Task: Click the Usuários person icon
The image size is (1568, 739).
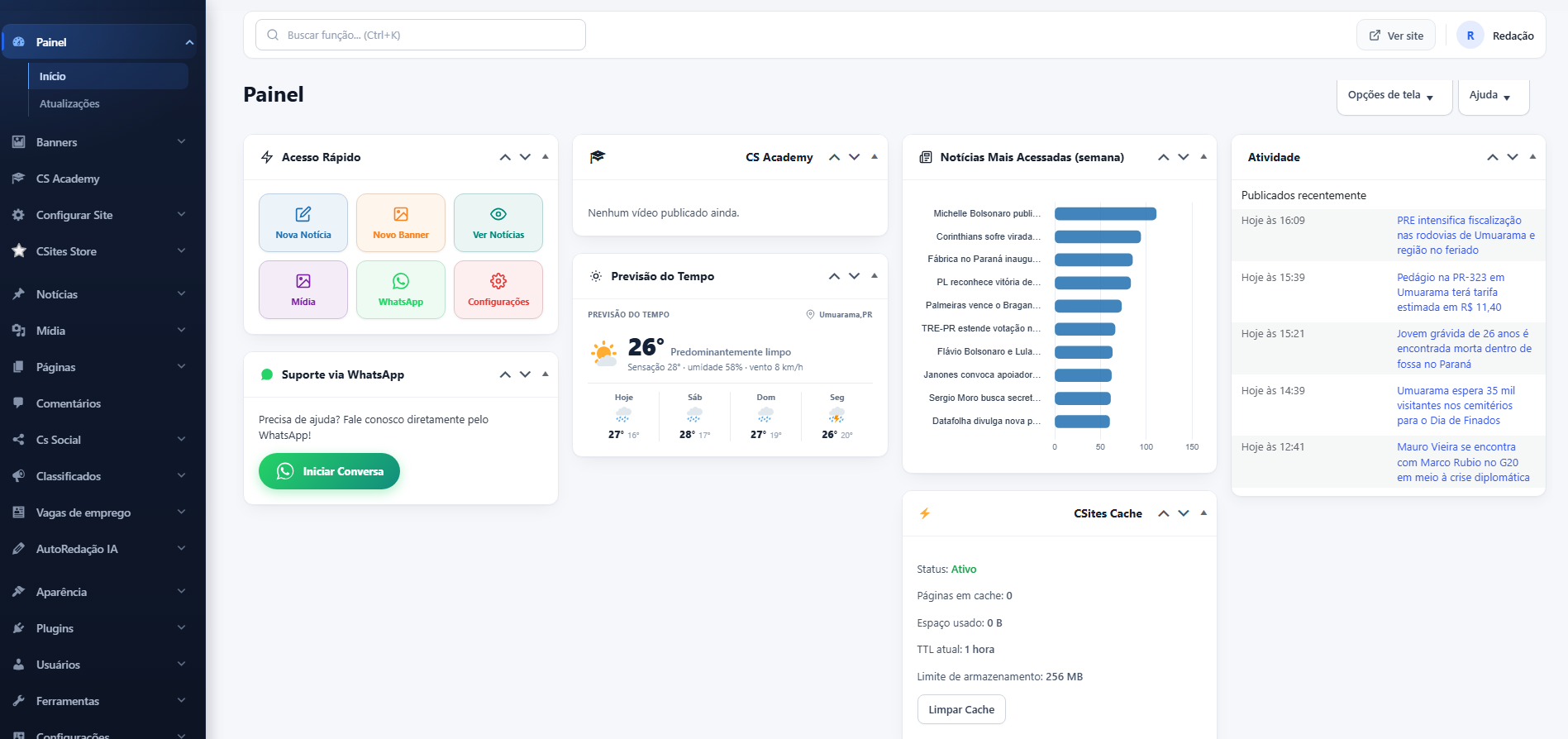Action: [18, 665]
